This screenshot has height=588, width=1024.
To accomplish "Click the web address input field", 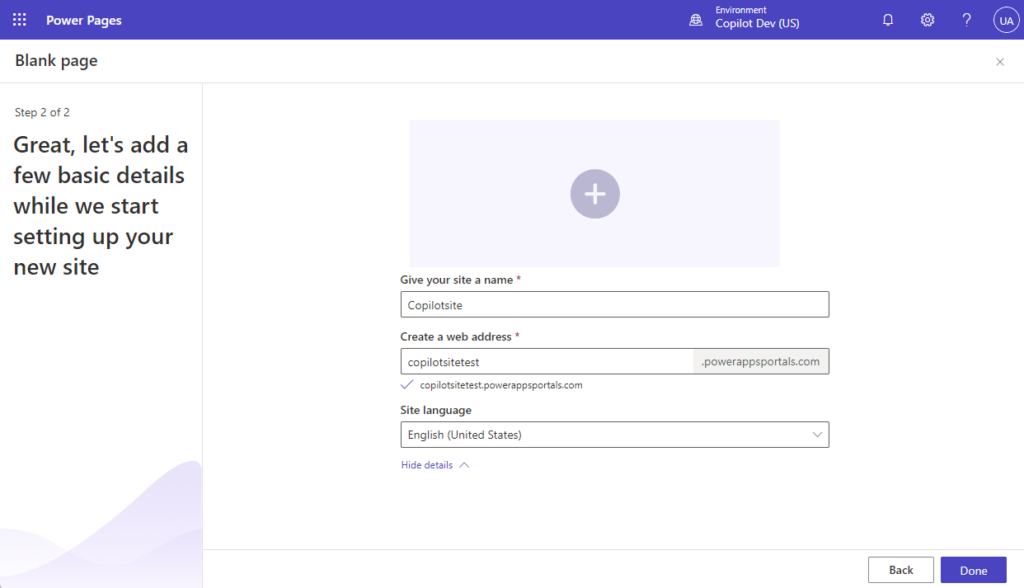I will point(547,361).
